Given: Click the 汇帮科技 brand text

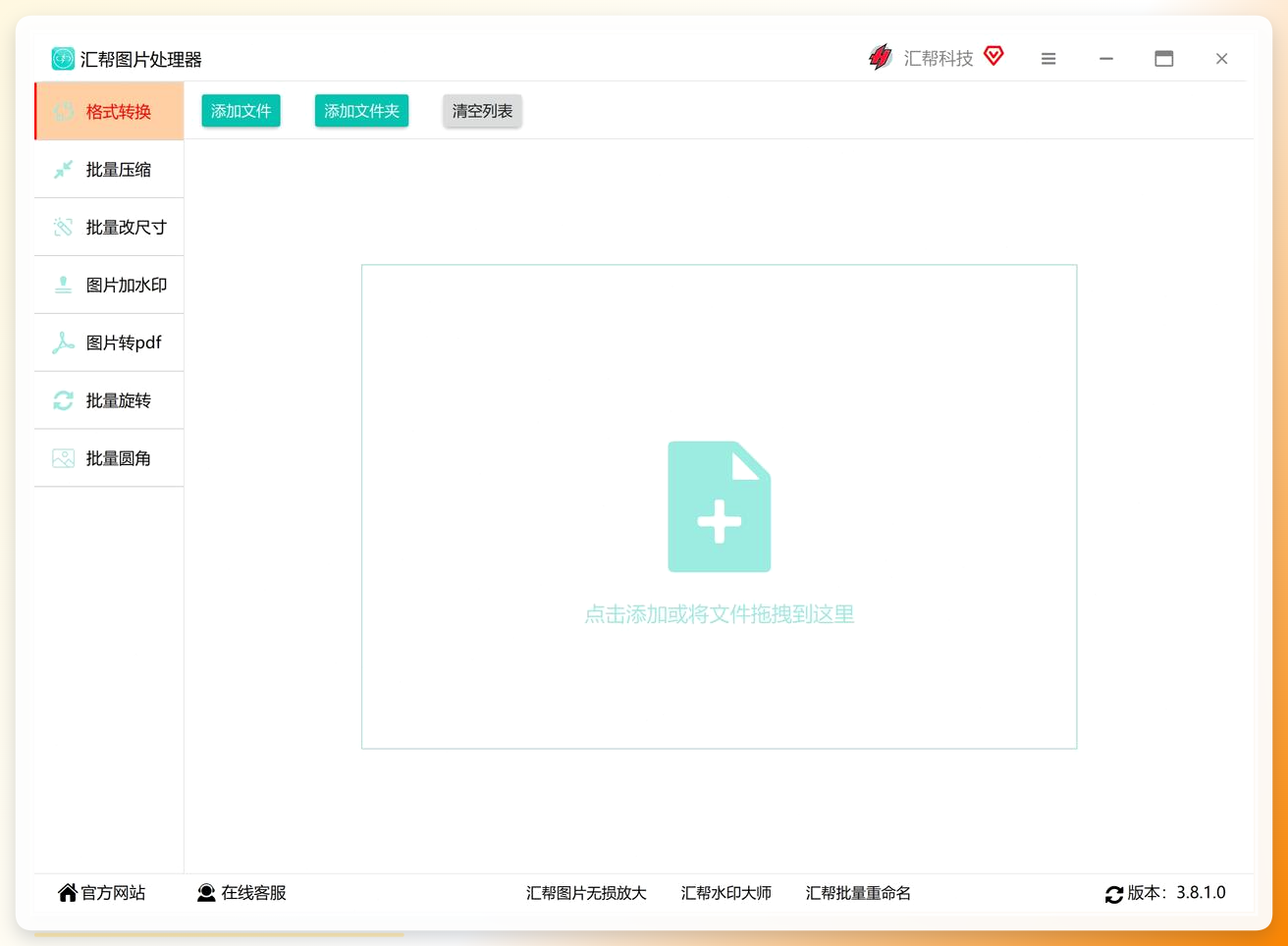Looking at the screenshot, I should (939, 59).
